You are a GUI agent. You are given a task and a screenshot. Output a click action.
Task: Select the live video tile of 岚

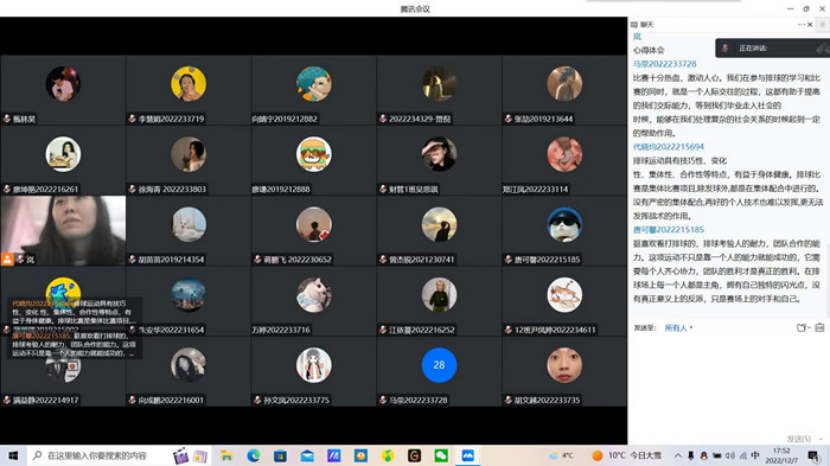coord(63,230)
